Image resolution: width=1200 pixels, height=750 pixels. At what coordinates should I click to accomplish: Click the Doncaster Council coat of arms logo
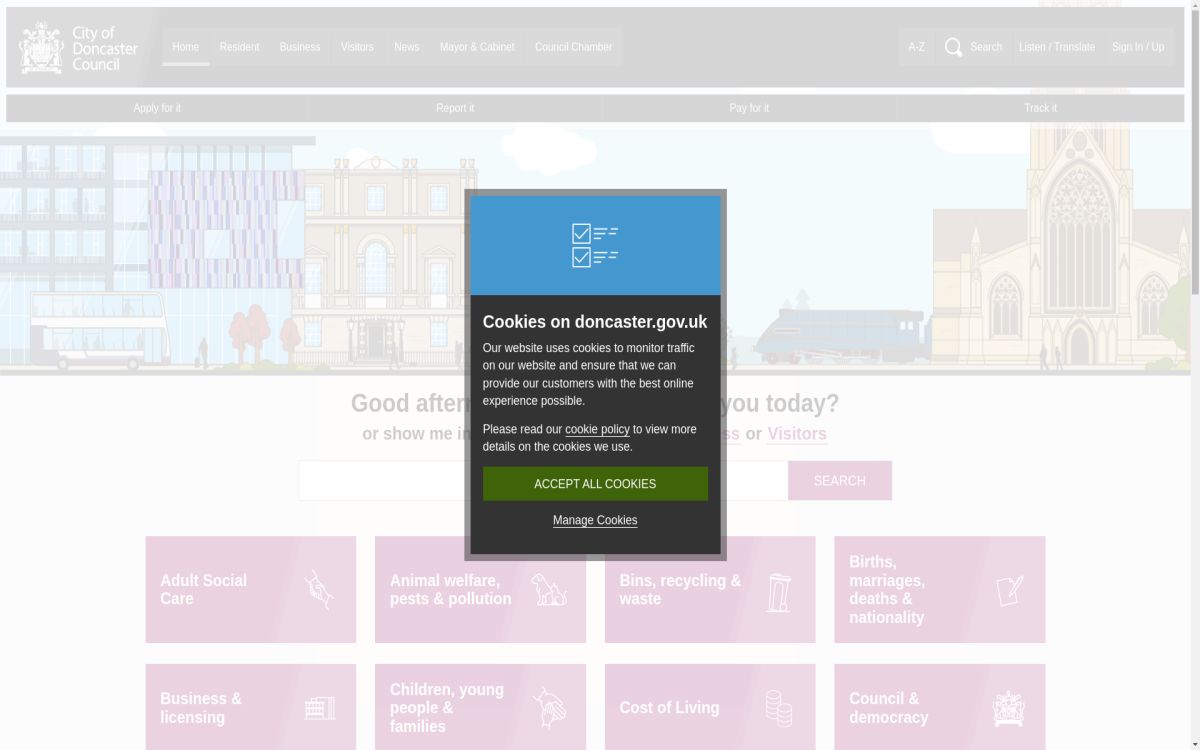[x=40, y=46]
